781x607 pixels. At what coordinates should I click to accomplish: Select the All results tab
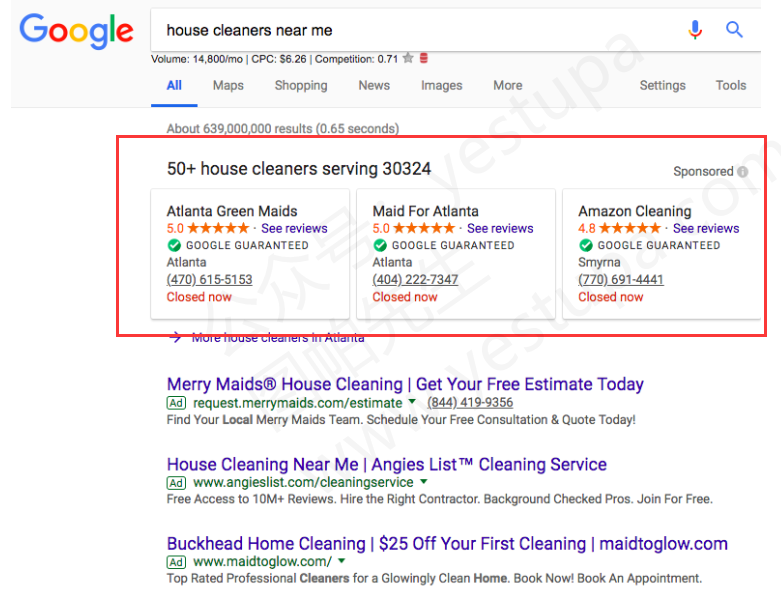point(174,86)
